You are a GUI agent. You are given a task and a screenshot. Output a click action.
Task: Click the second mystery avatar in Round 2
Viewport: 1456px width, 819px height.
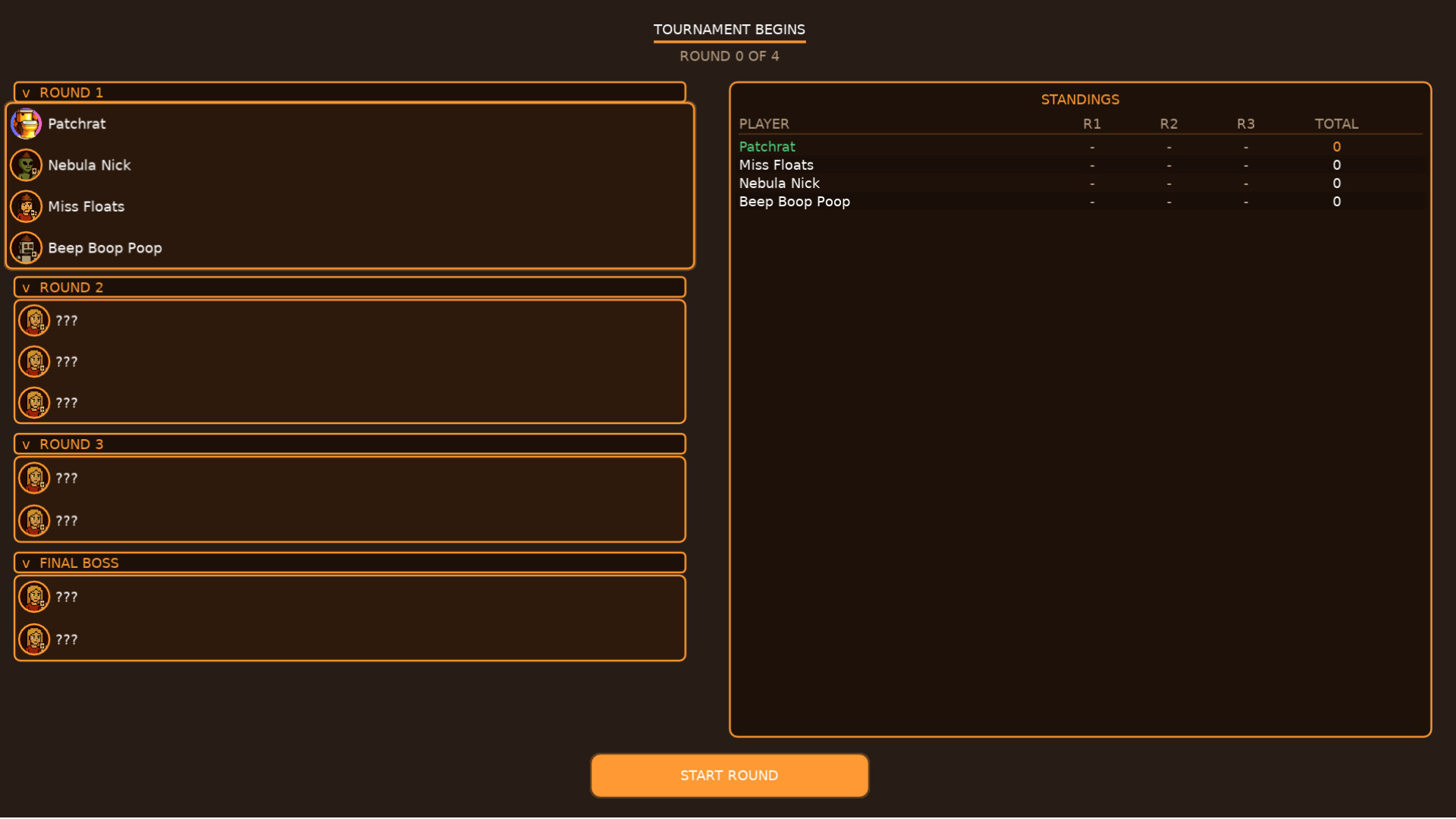(x=34, y=362)
